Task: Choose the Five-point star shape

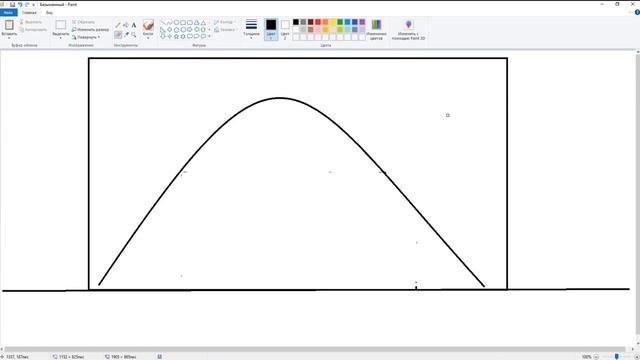Action: [x=176, y=36]
